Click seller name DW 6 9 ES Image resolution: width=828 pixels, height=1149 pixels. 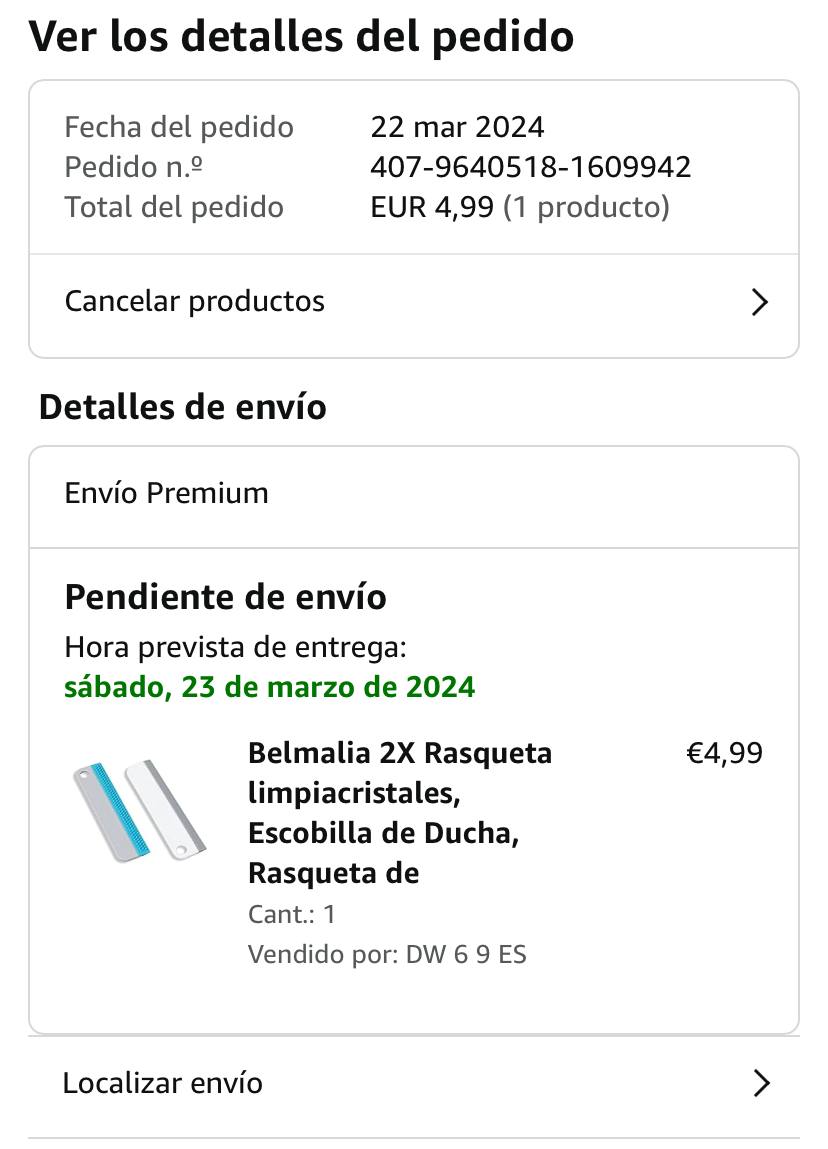(465, 954)
